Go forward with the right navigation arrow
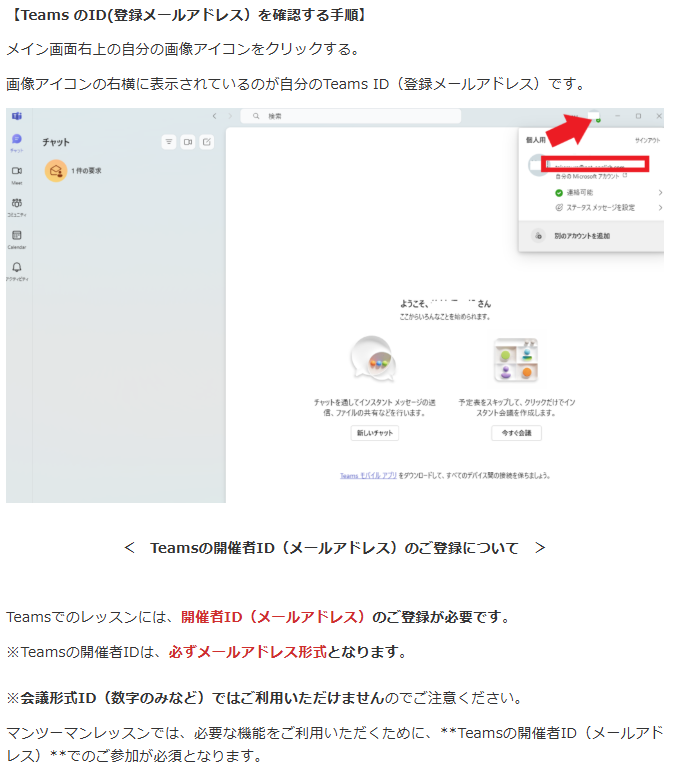673x769 pixels. [230, 116]
